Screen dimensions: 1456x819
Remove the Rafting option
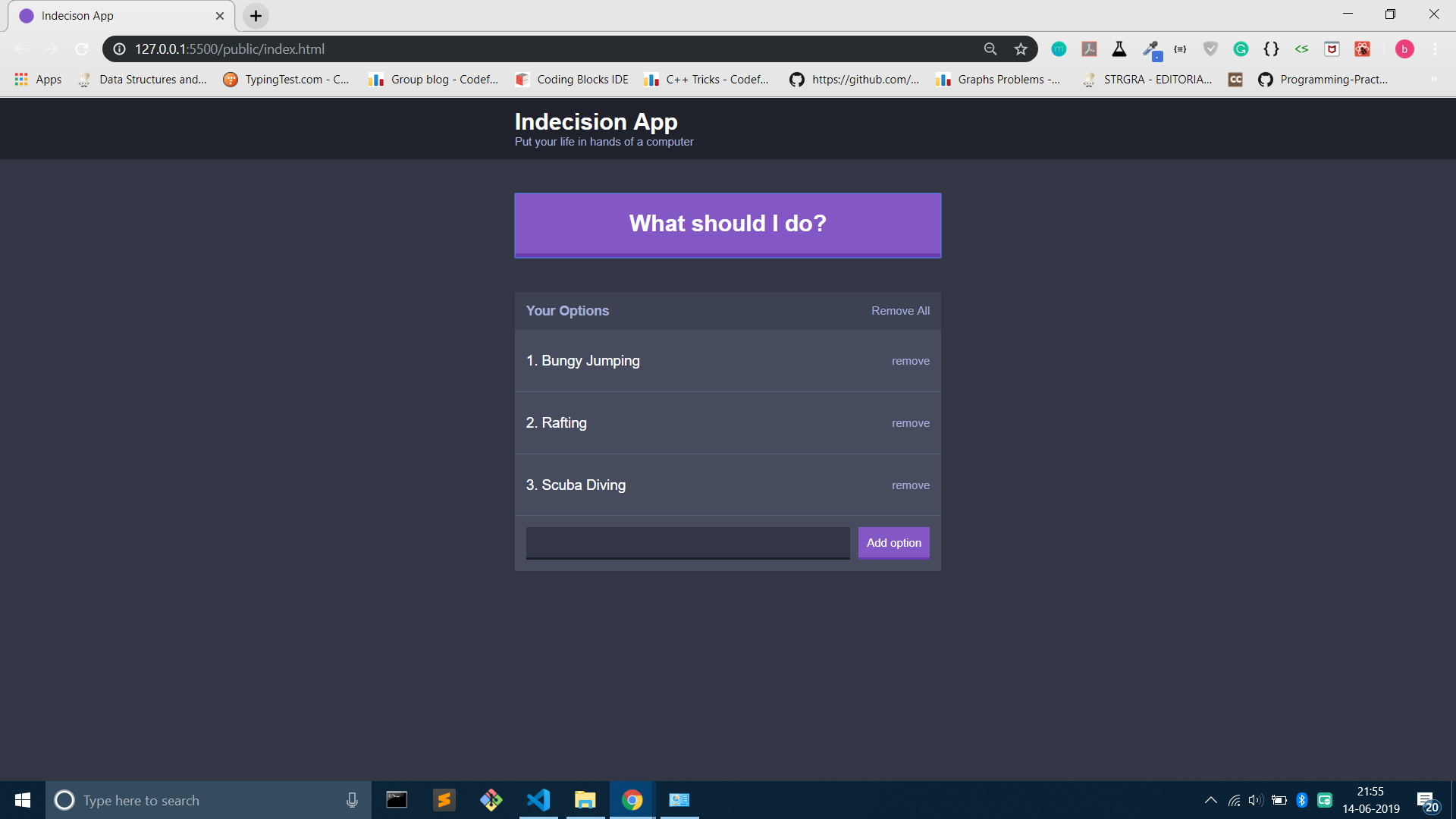click(x=910, y=423)
